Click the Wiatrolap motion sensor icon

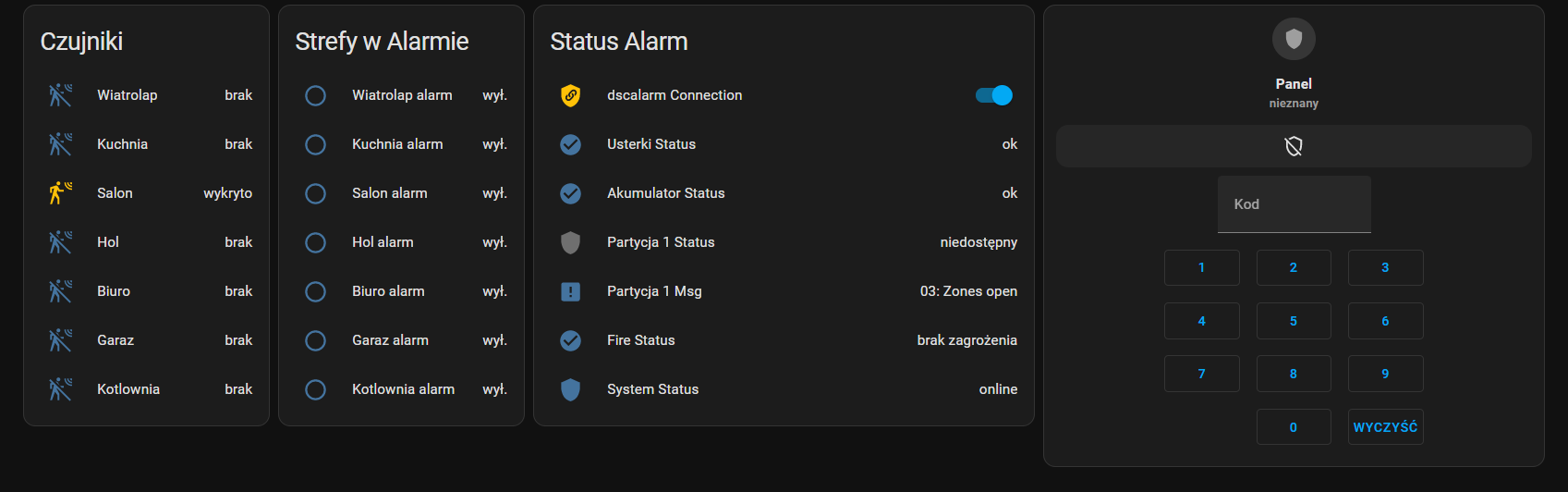click(60, 94)
